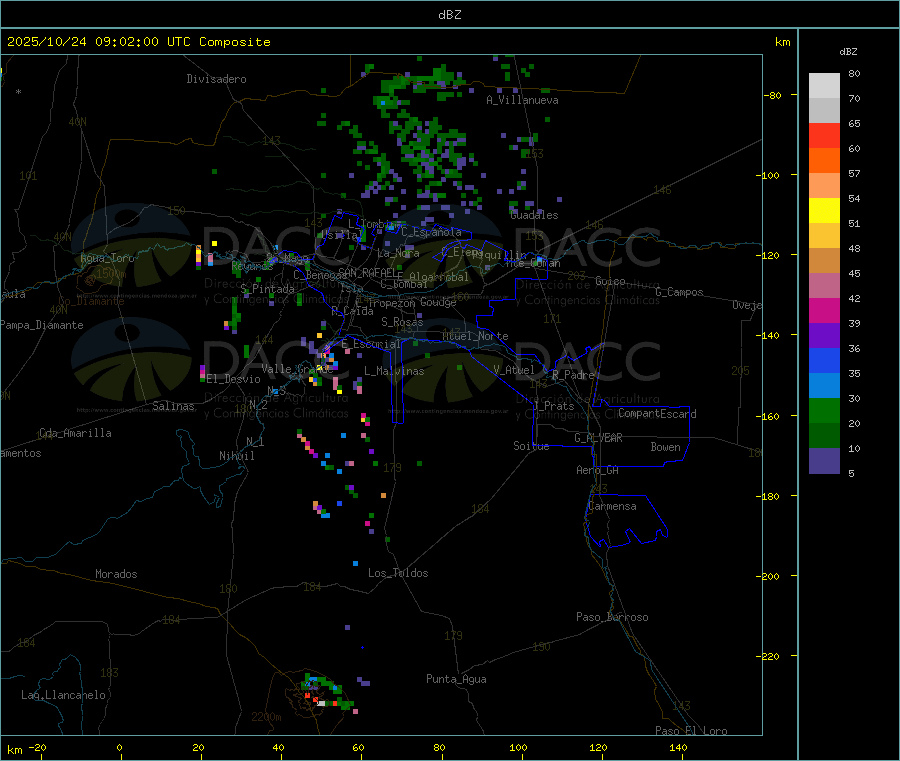Click the Valle_Grande map label
The image size is (900, 761).
297,369
